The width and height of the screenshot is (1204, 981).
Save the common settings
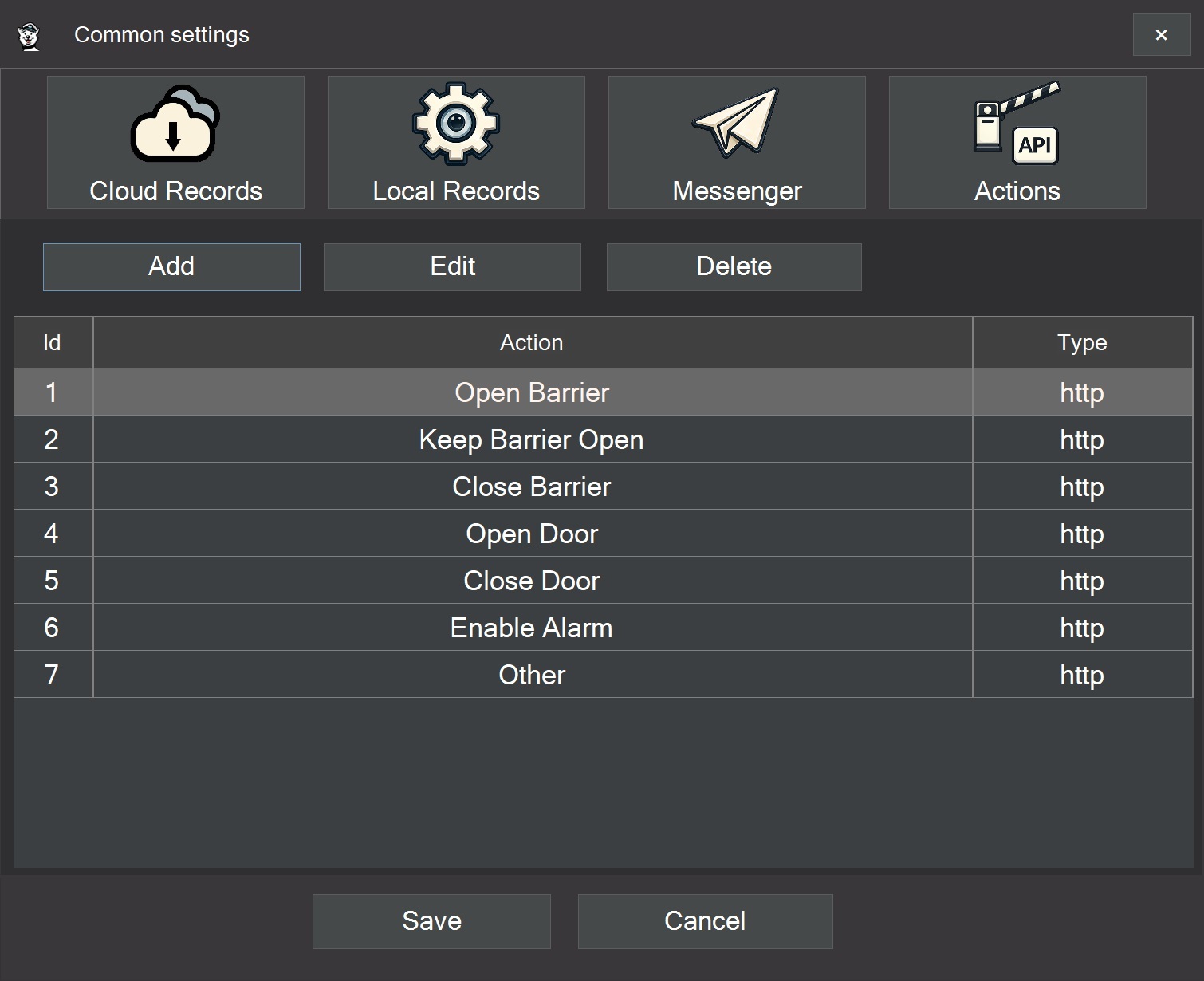point(431,921)
